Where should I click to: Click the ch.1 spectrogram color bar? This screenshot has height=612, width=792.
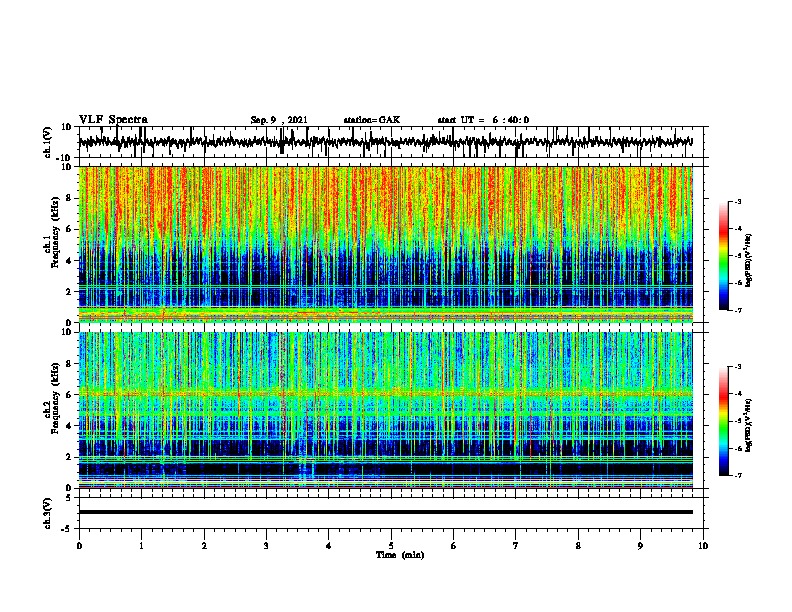pos(724,256)
